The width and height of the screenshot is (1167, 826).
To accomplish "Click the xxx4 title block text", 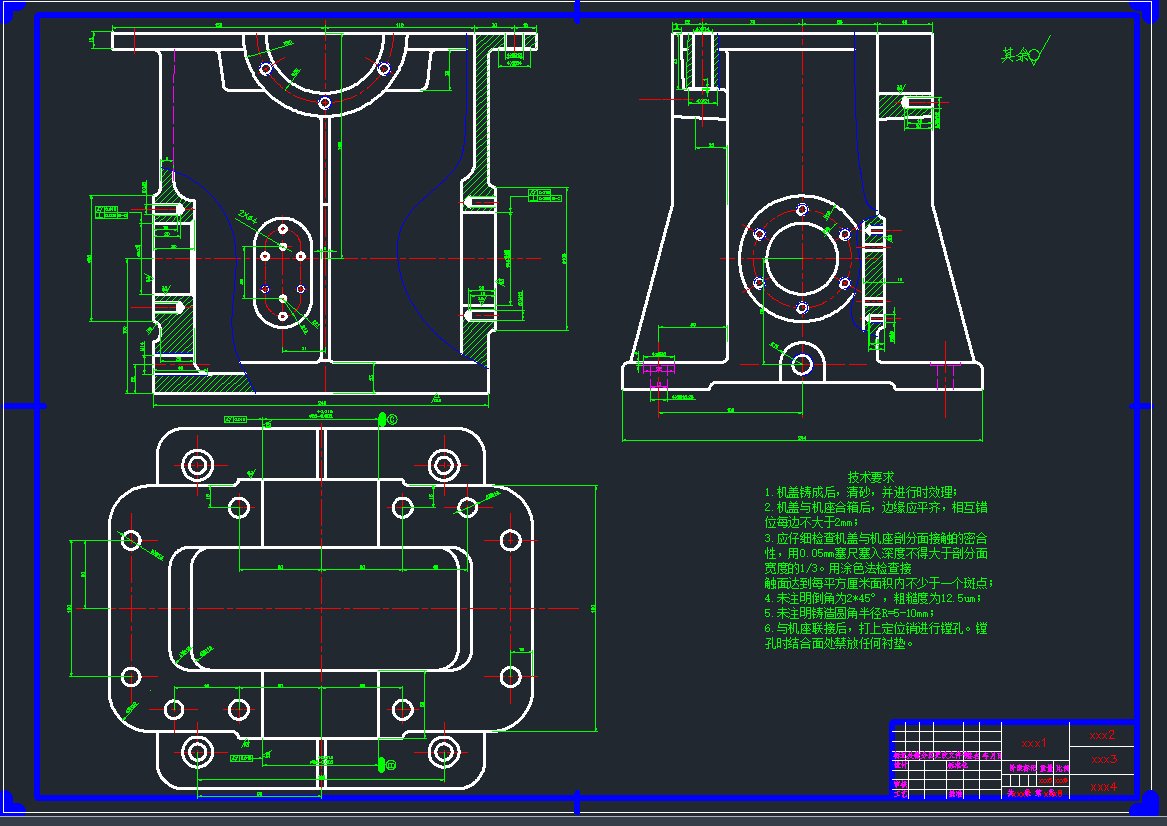I will tap(1103, 787).
